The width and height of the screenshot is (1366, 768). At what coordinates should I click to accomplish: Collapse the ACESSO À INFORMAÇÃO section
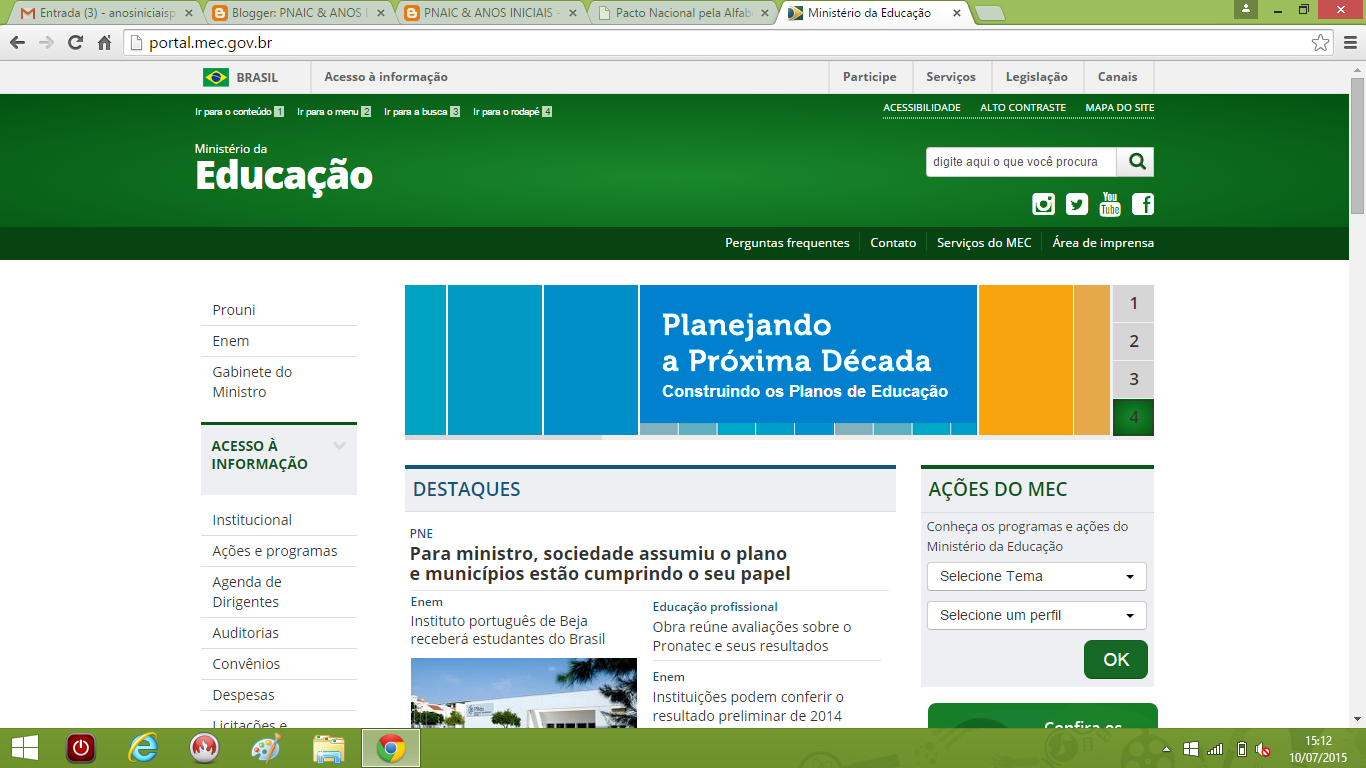(339, 446)
